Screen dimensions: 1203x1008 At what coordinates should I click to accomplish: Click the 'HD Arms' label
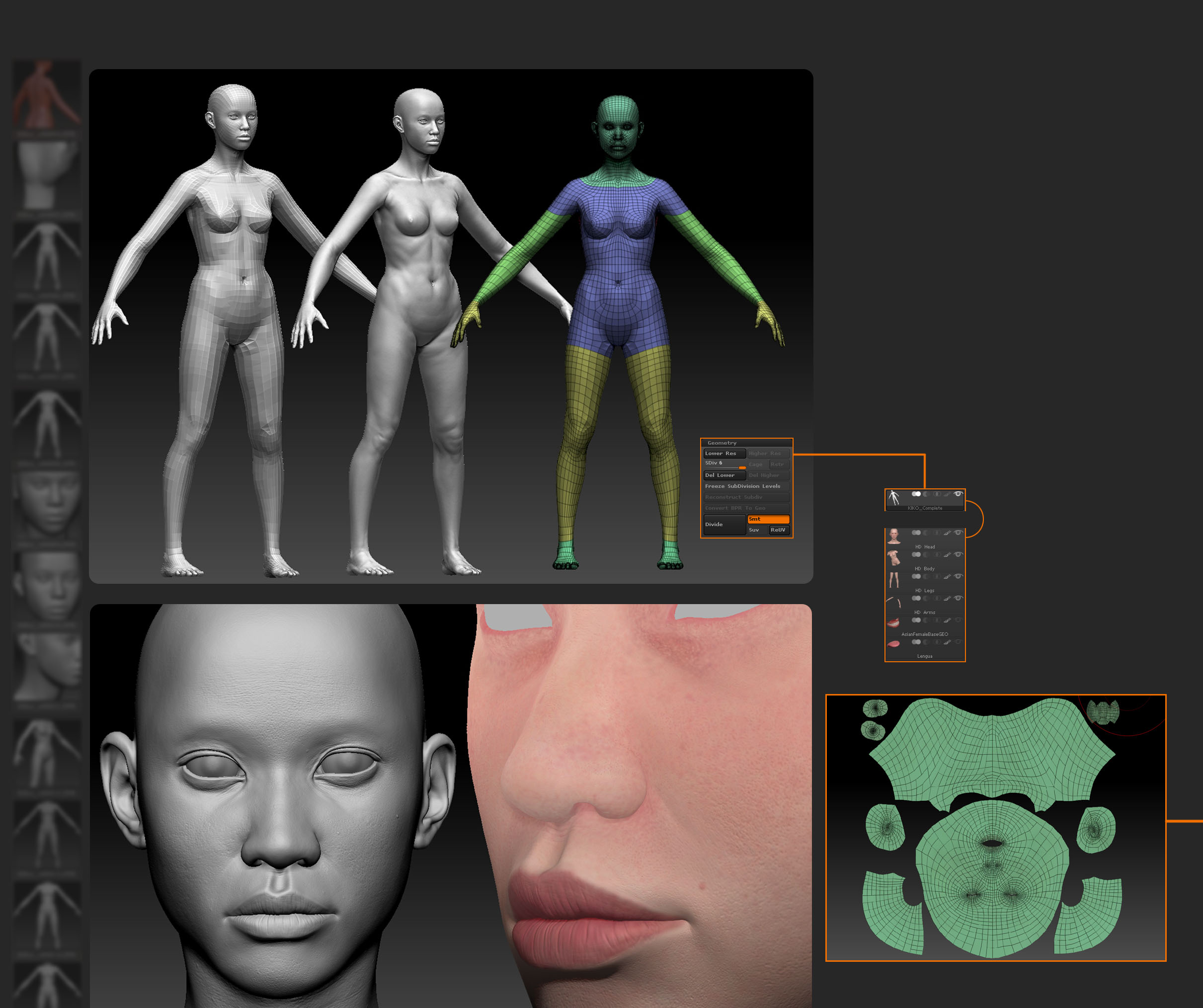click(x=925, y=613)
